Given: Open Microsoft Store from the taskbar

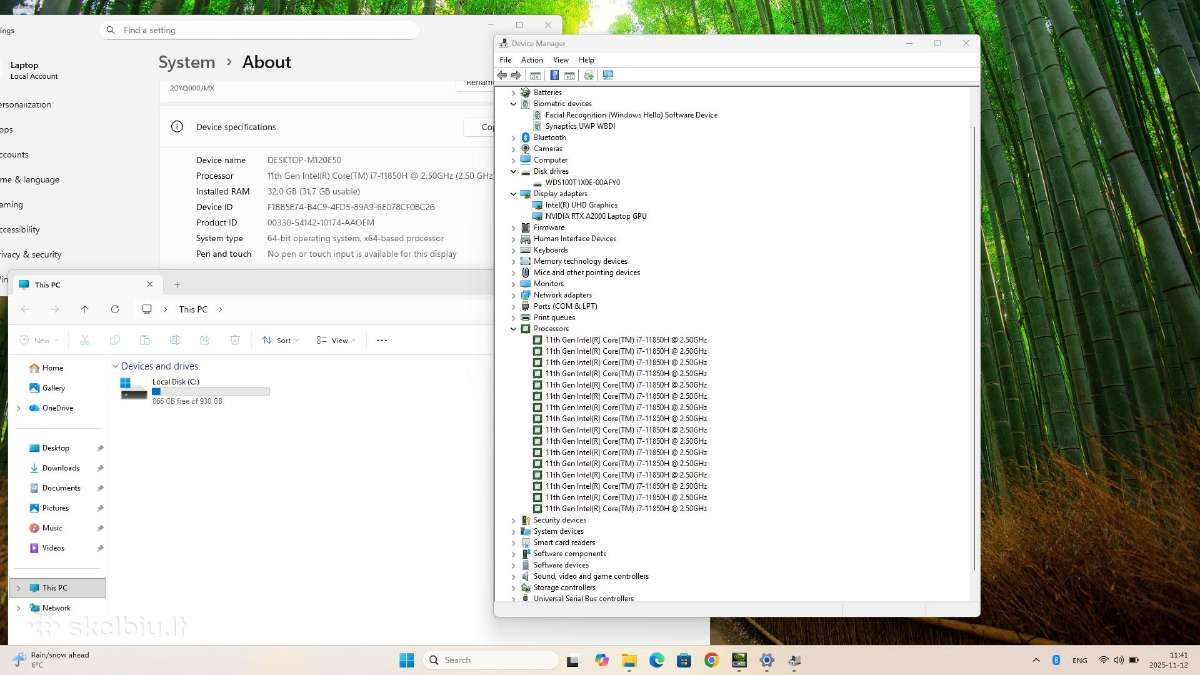Looking at the screenshot, I should point(684,660).
